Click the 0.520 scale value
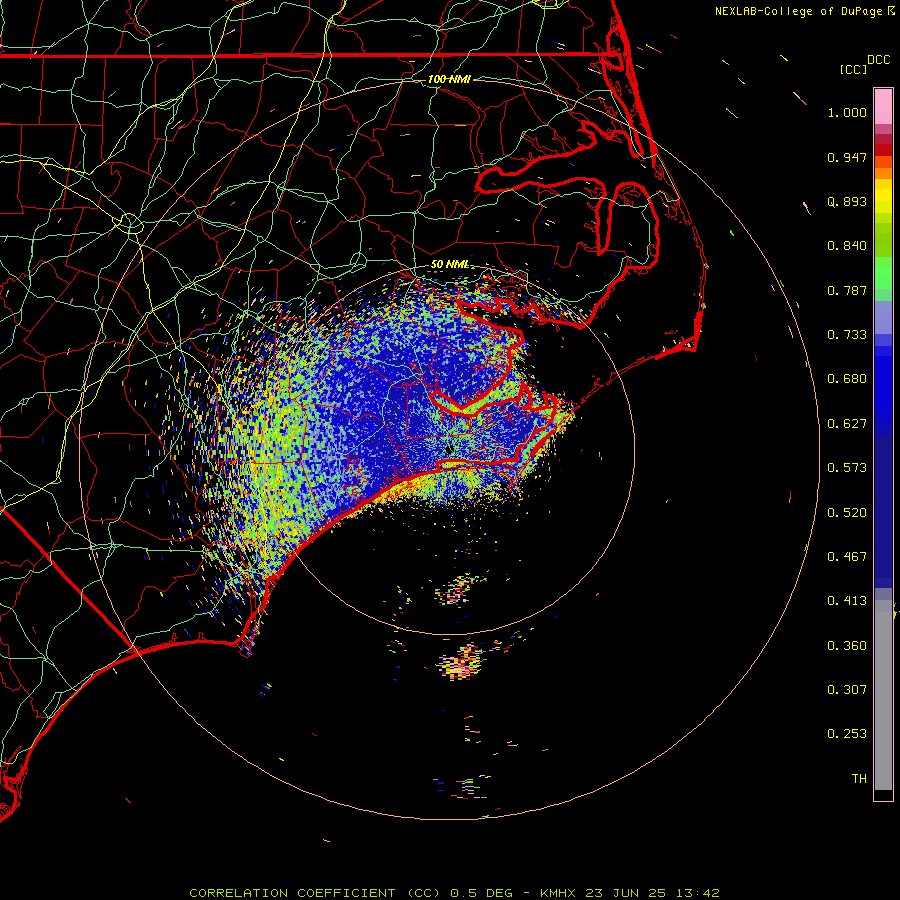 coord(847,513)
